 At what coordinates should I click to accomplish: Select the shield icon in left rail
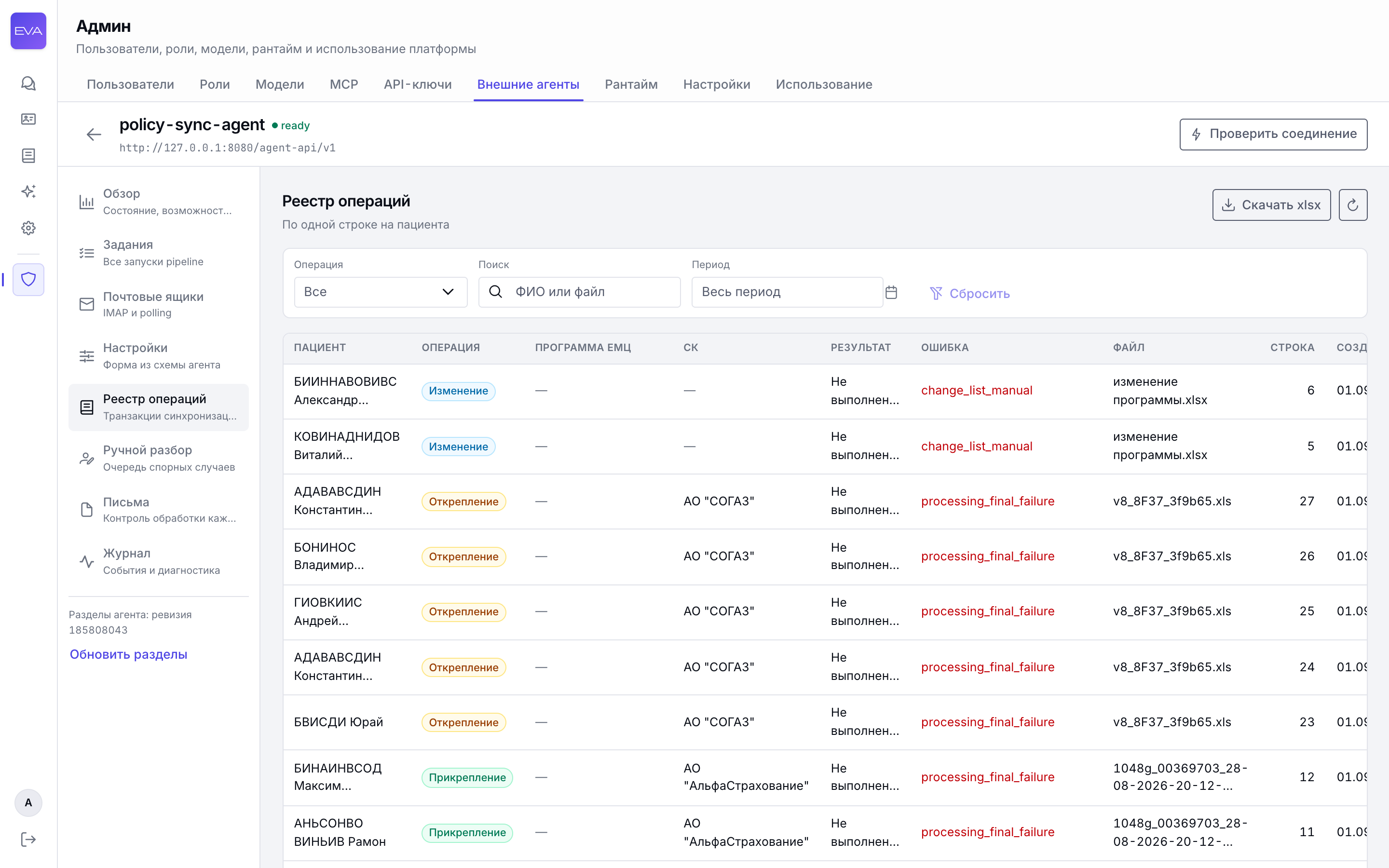(x=28, y=280)
